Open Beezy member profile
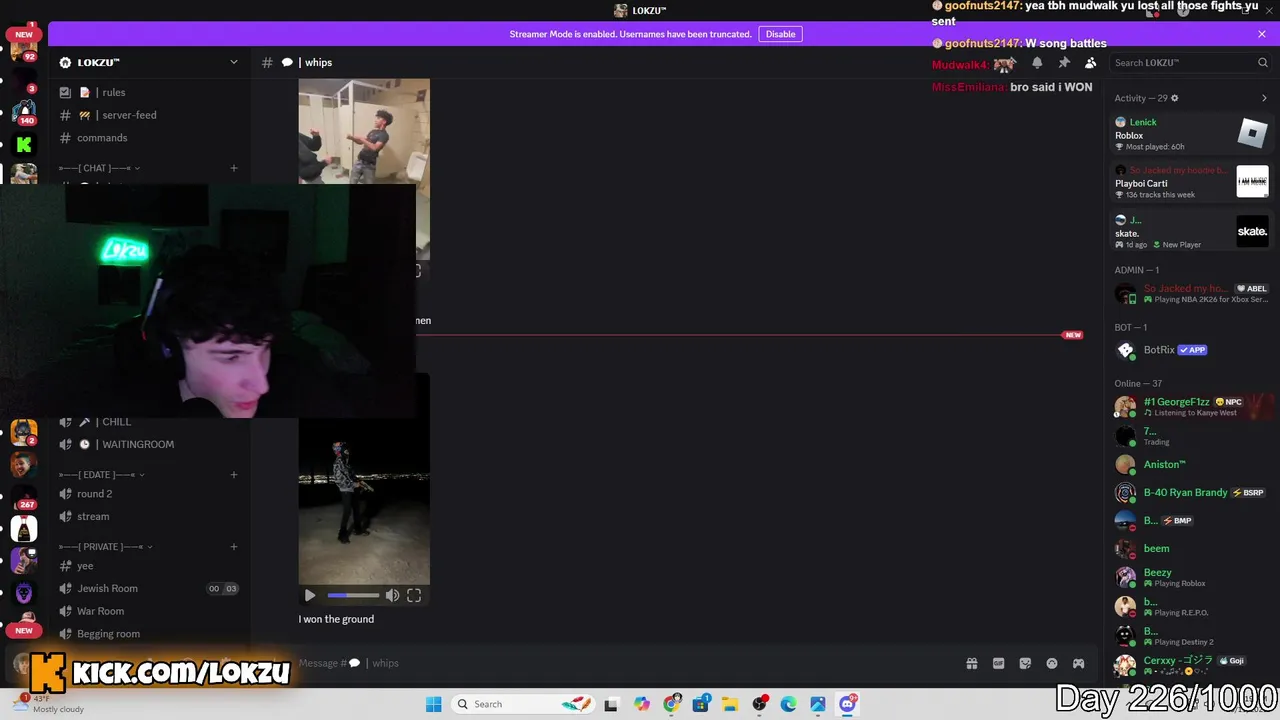Image resolution: width=1280 pixels, height=720 pixels. [x=1192, y=577]
